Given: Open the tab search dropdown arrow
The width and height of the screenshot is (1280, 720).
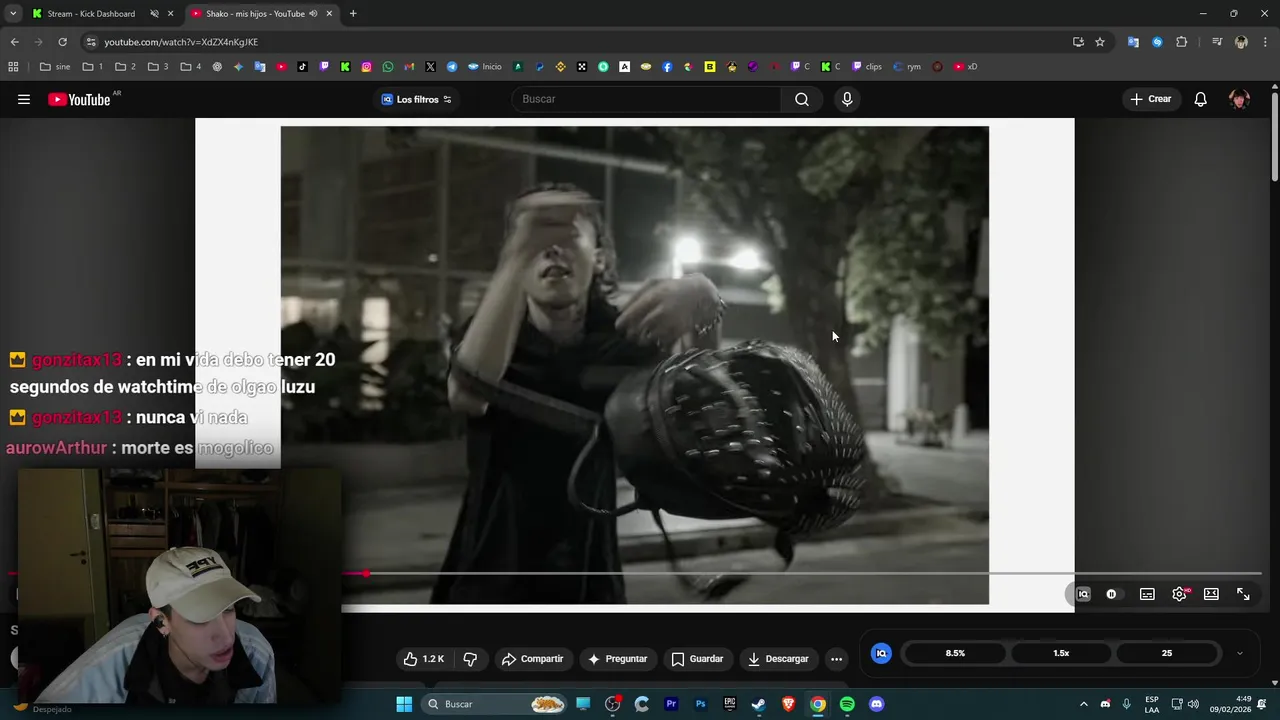Looking at the screenshot, I should click(12, 14).
